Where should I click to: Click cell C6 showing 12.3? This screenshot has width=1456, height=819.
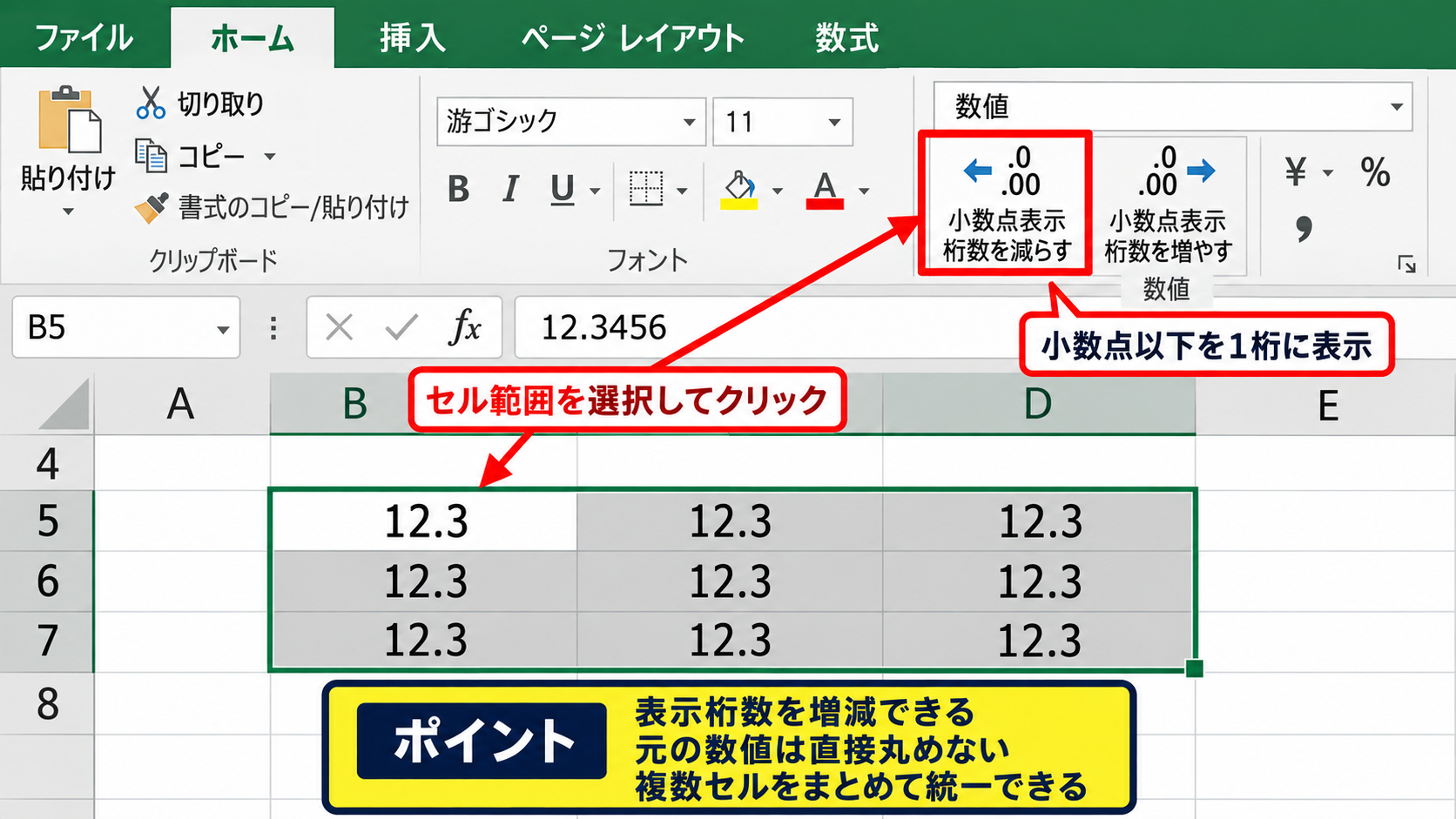click(x=730, y=581)
